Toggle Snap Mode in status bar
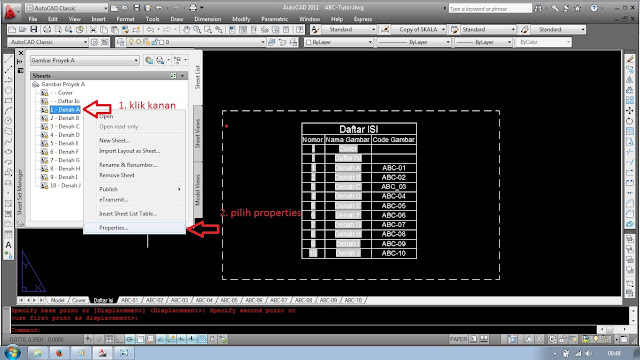The height and width of the screenshot is (360, 640). pyautogui.click(x=99, y=339)
